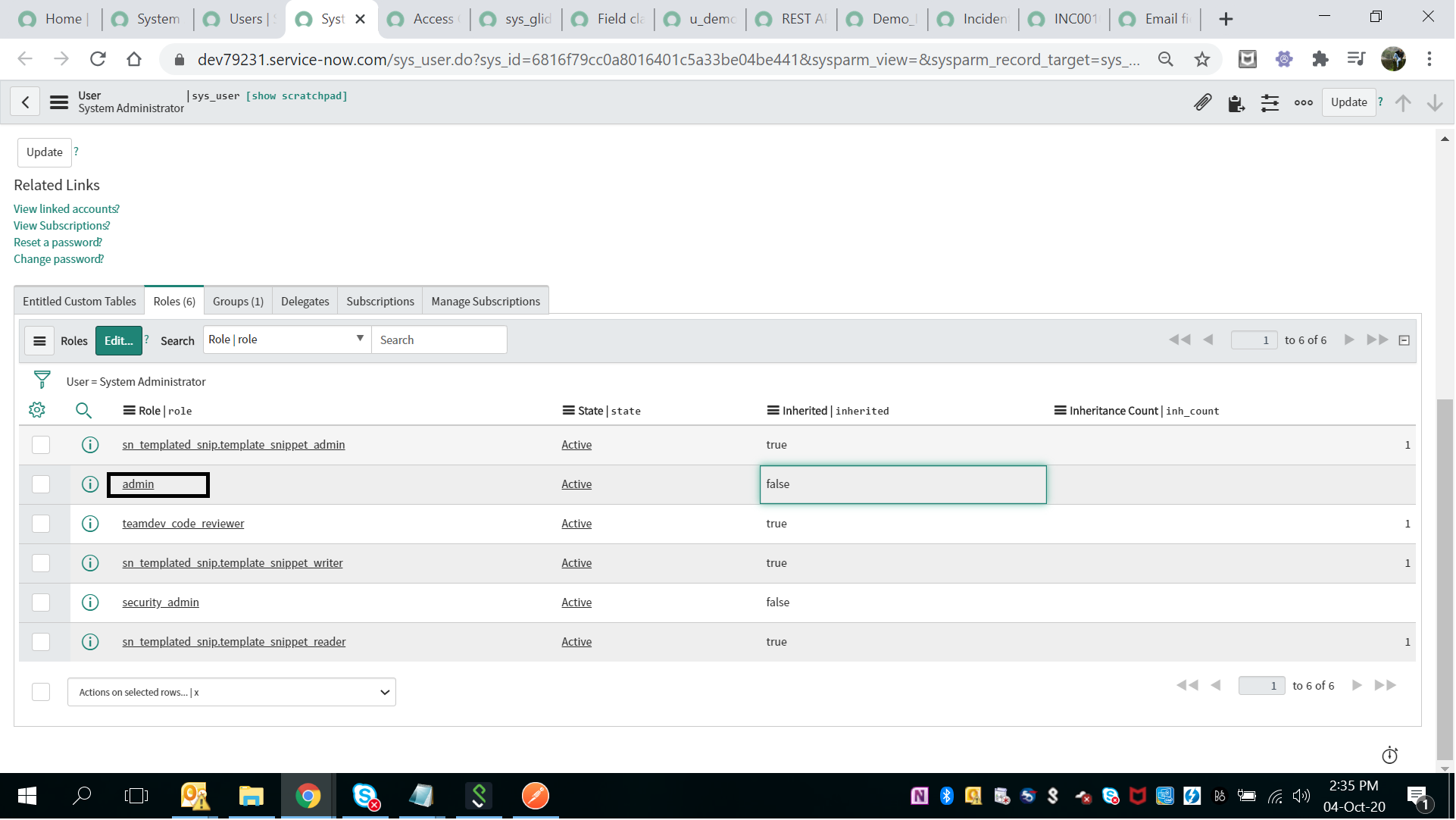This screenshot has height=820, width=1456.
Task: Click the Windows Start button
Action: (x=27, y=796)
